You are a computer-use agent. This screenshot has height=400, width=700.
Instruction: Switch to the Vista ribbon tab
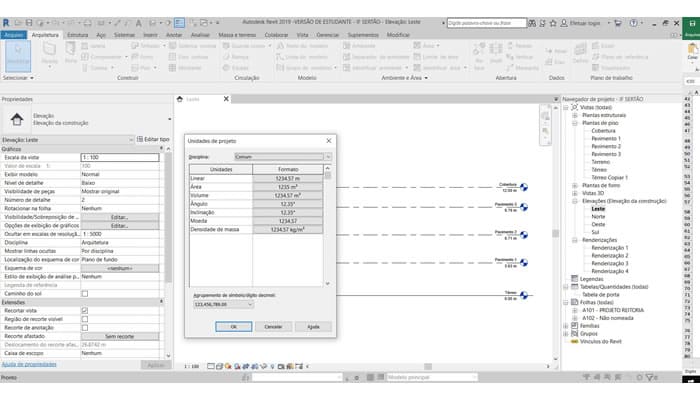[302, 35]
